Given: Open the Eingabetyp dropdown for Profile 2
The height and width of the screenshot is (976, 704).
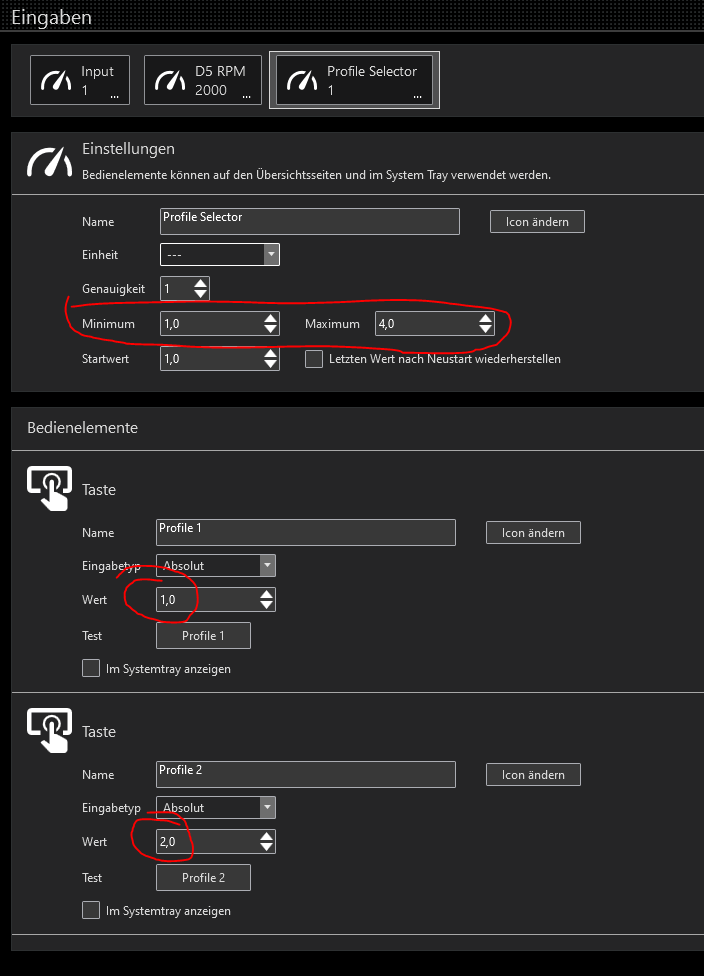Looking at the screenshot, I should tap(215, 807).
